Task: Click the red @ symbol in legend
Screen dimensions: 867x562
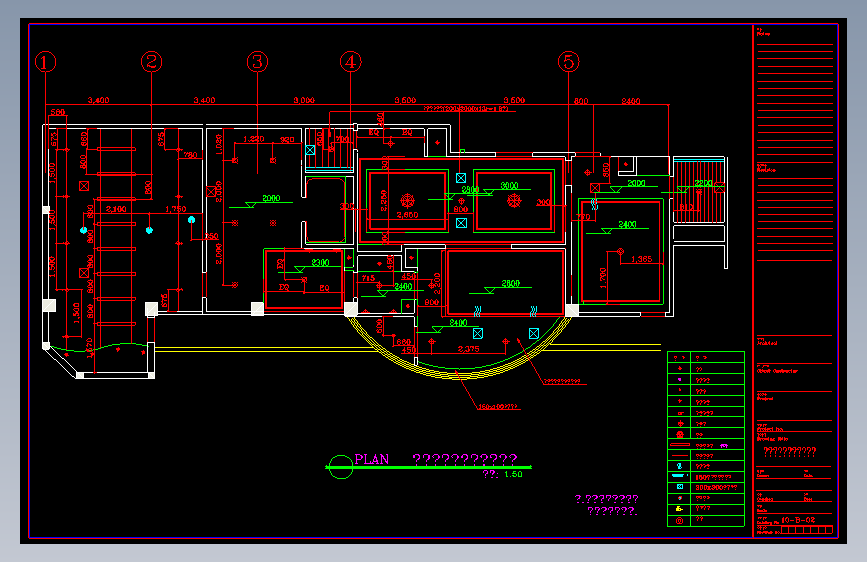Action: [680, 521]
